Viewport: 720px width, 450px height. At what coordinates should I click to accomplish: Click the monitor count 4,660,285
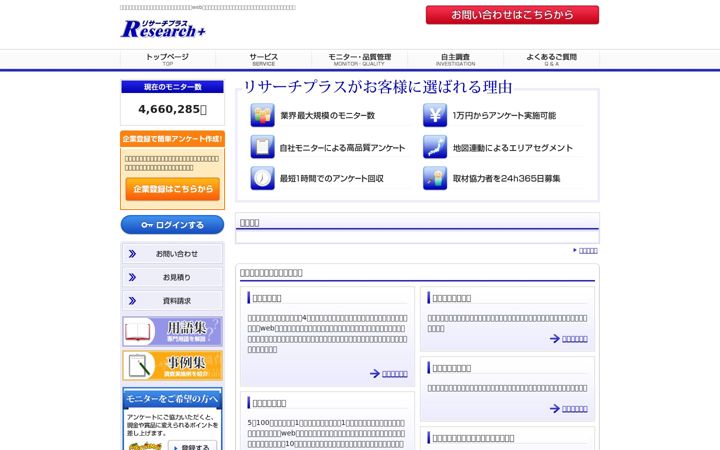pyautogui.click(x=172, y=109)
